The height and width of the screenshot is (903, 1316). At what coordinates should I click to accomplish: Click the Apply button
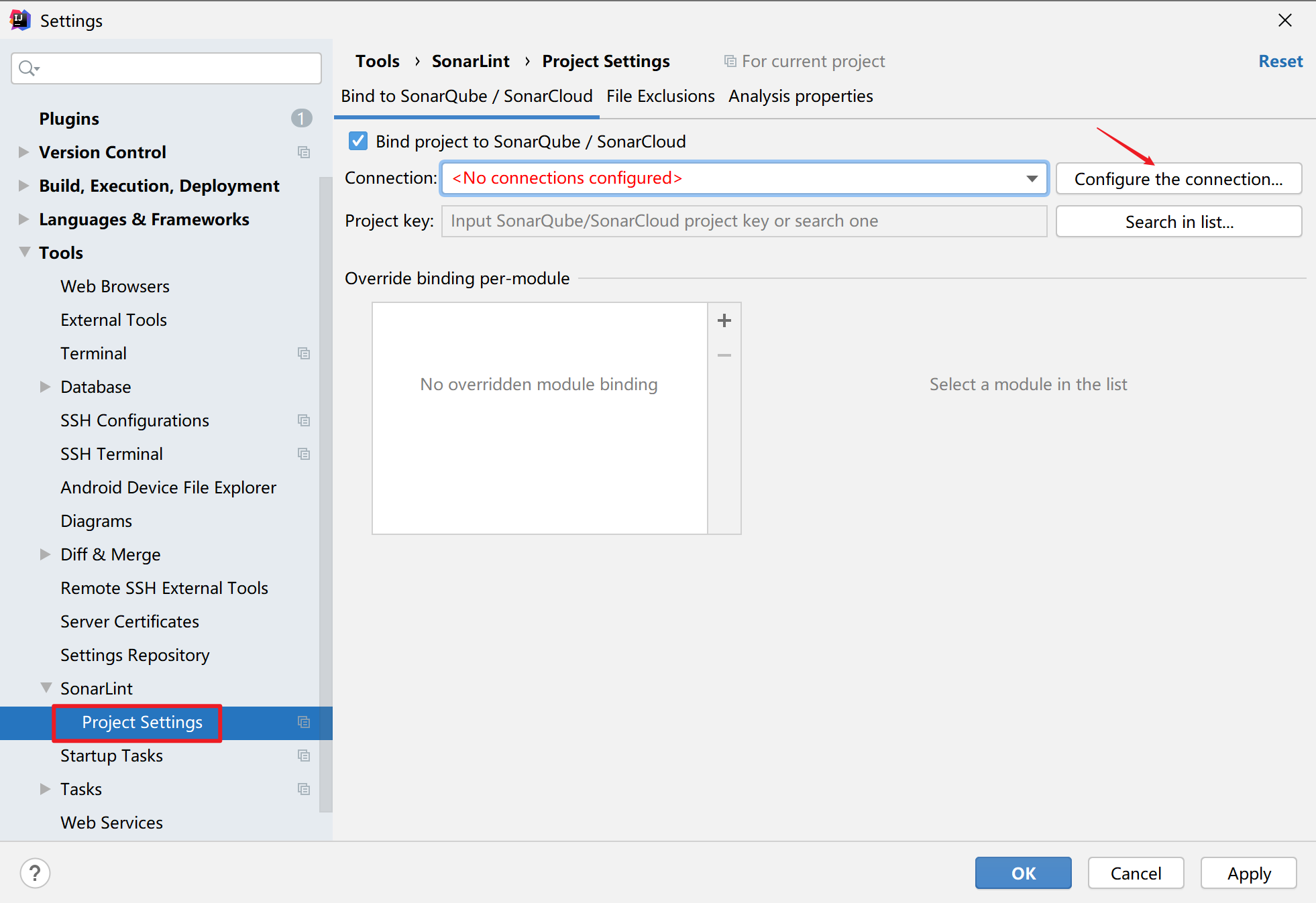click(1248, 873)
